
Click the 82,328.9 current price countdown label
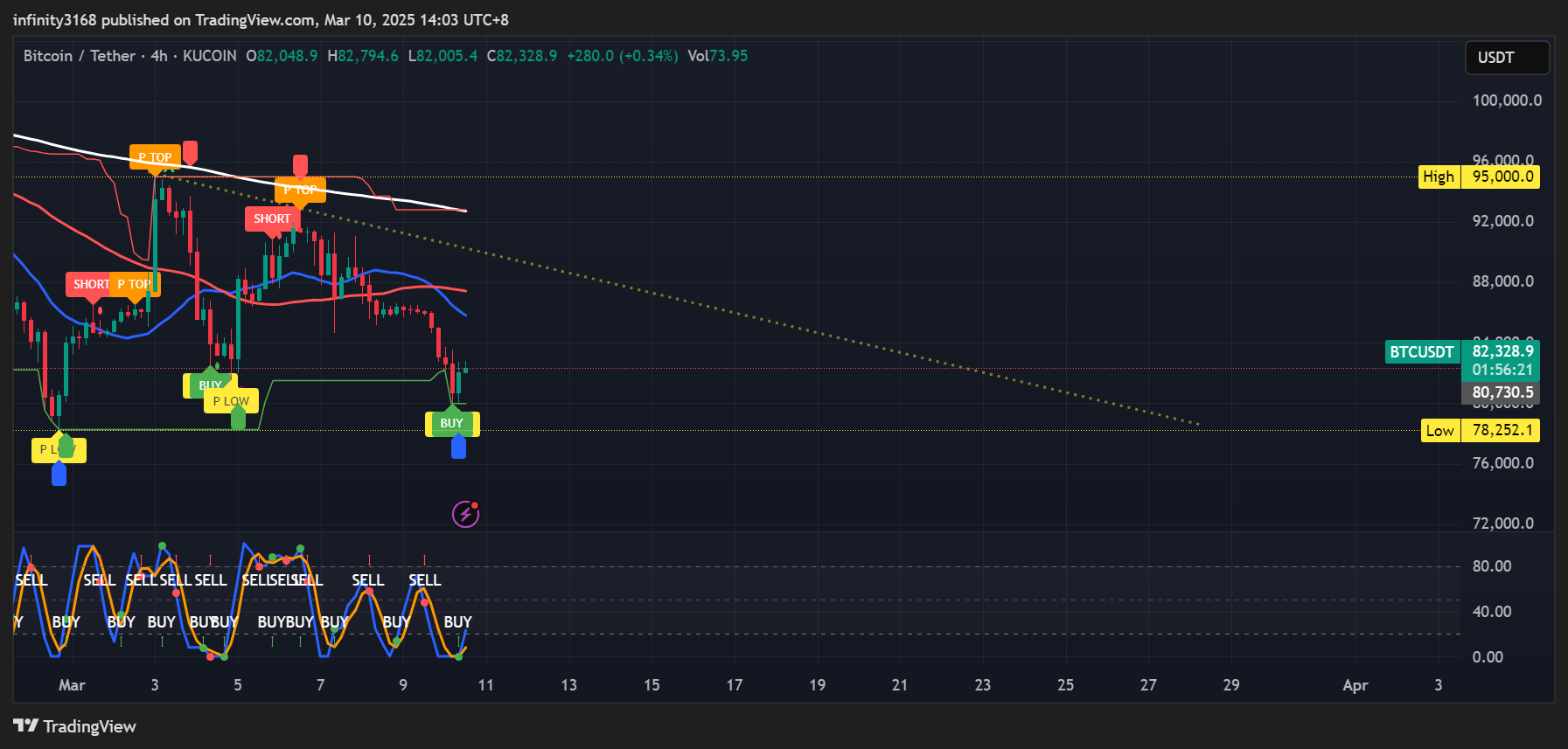[1501, 360]
